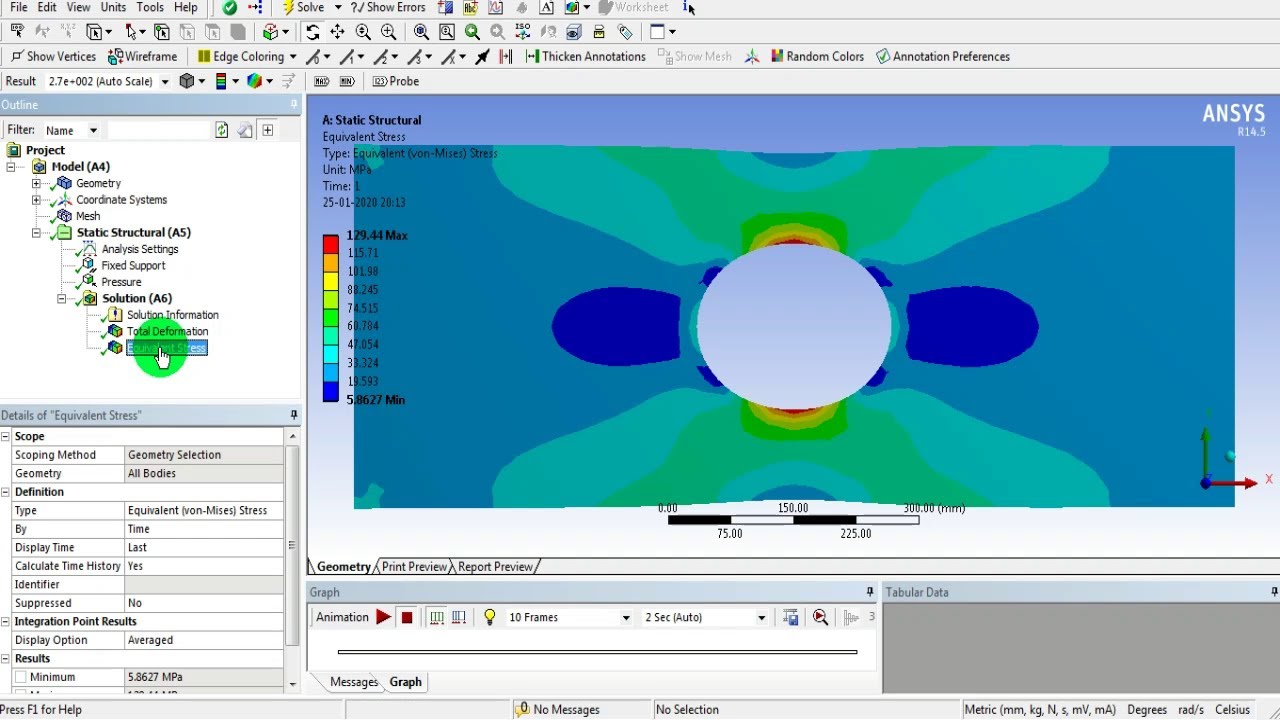Pin the Tabular Data panel

tap(1274, 593)
